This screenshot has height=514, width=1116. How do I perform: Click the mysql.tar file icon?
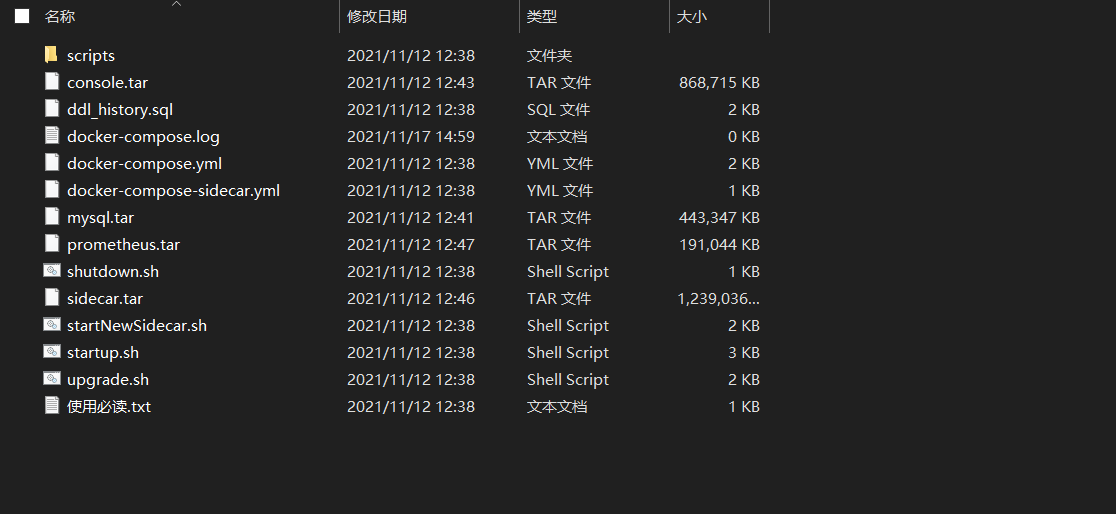click(51, 217)
